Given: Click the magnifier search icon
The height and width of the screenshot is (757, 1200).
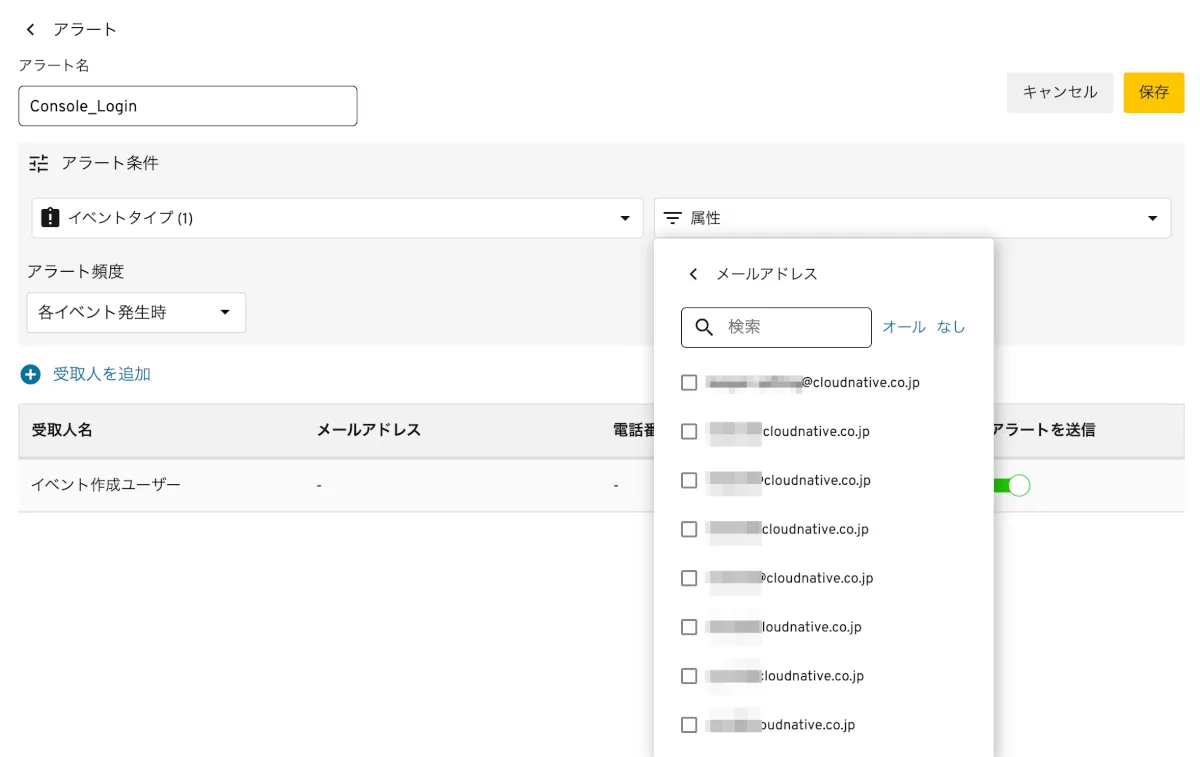Looking at the screenshot, I should point(704,327).
